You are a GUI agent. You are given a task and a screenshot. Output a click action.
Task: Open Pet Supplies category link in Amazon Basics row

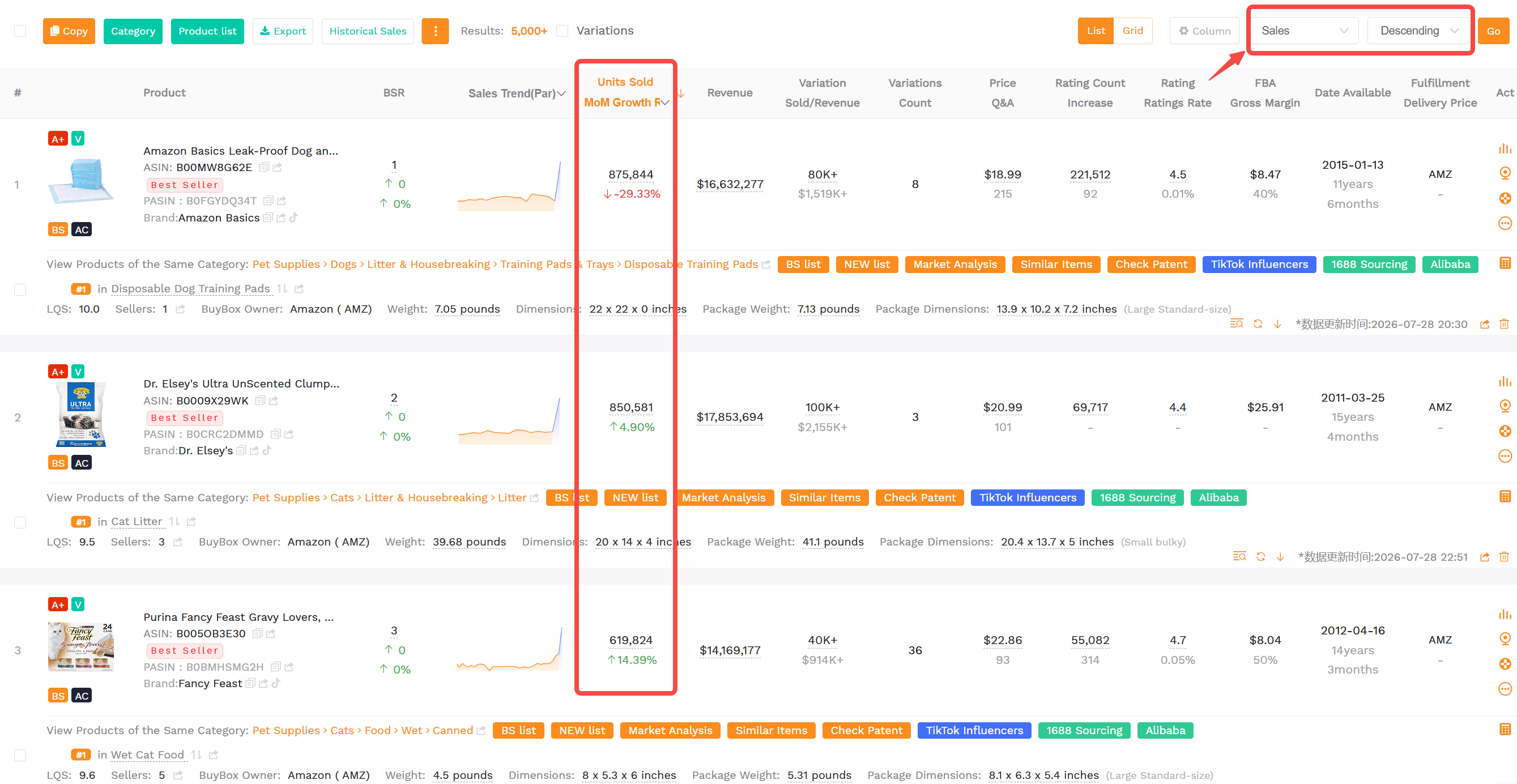coord(286,265)
